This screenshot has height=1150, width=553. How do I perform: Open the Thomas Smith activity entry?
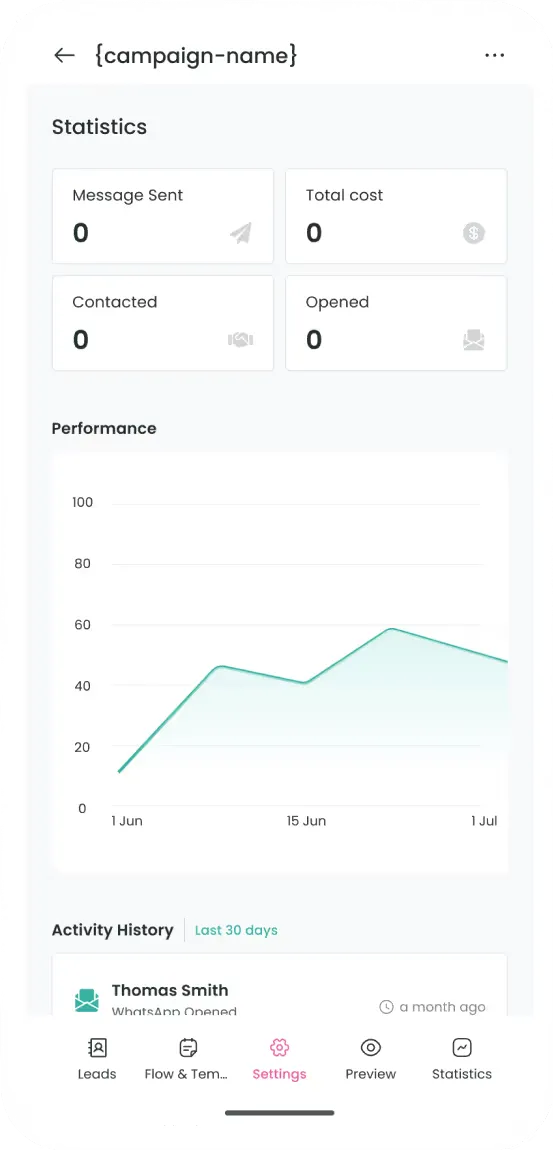(x=279, y=985)
